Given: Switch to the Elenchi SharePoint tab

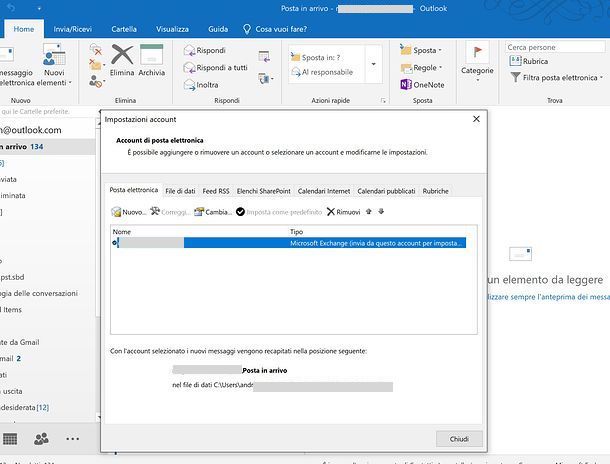Looking at the screenshot, I should coord(263,191).
